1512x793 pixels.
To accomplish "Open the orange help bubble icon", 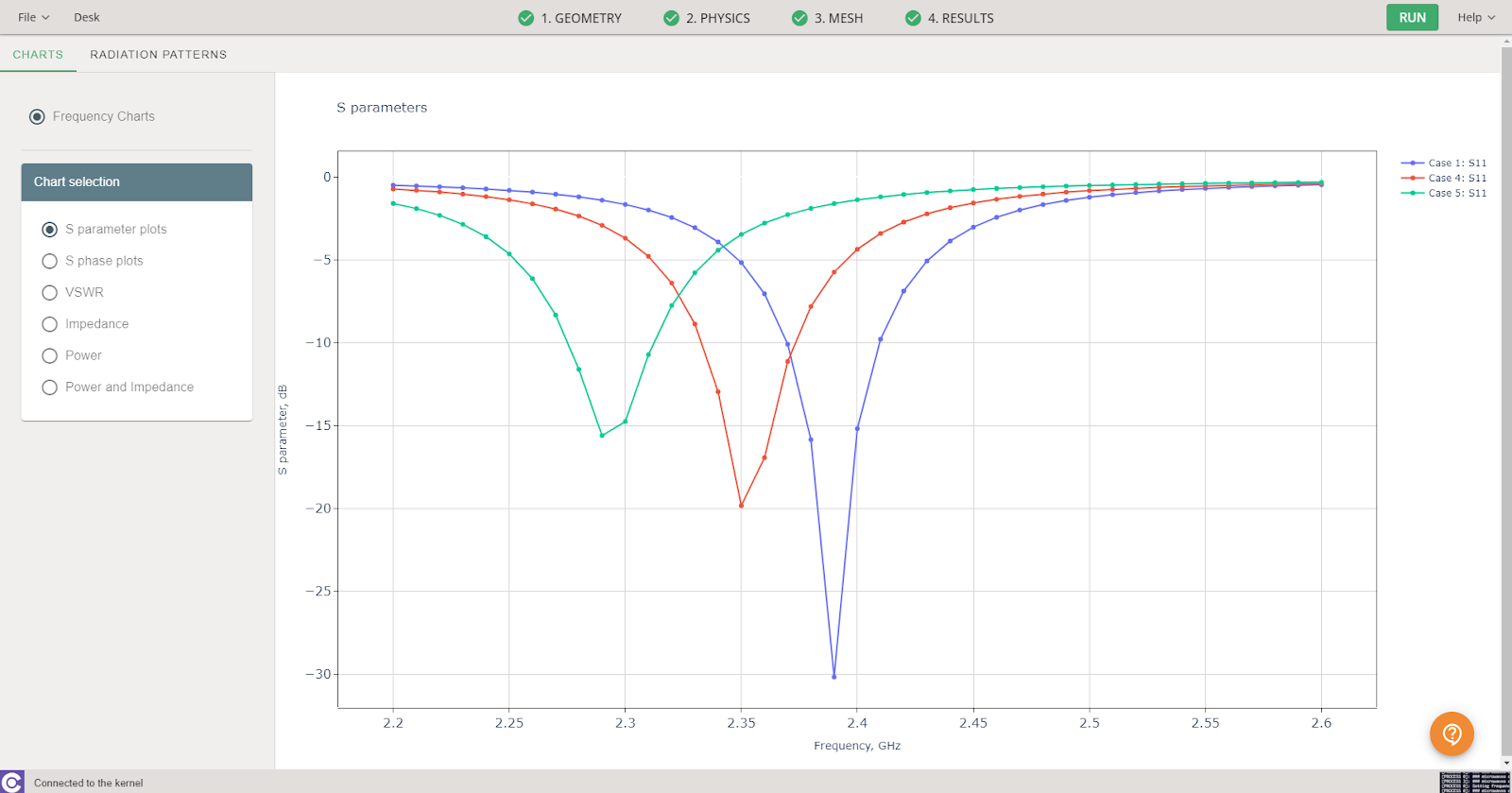I will click(1452, 733).
